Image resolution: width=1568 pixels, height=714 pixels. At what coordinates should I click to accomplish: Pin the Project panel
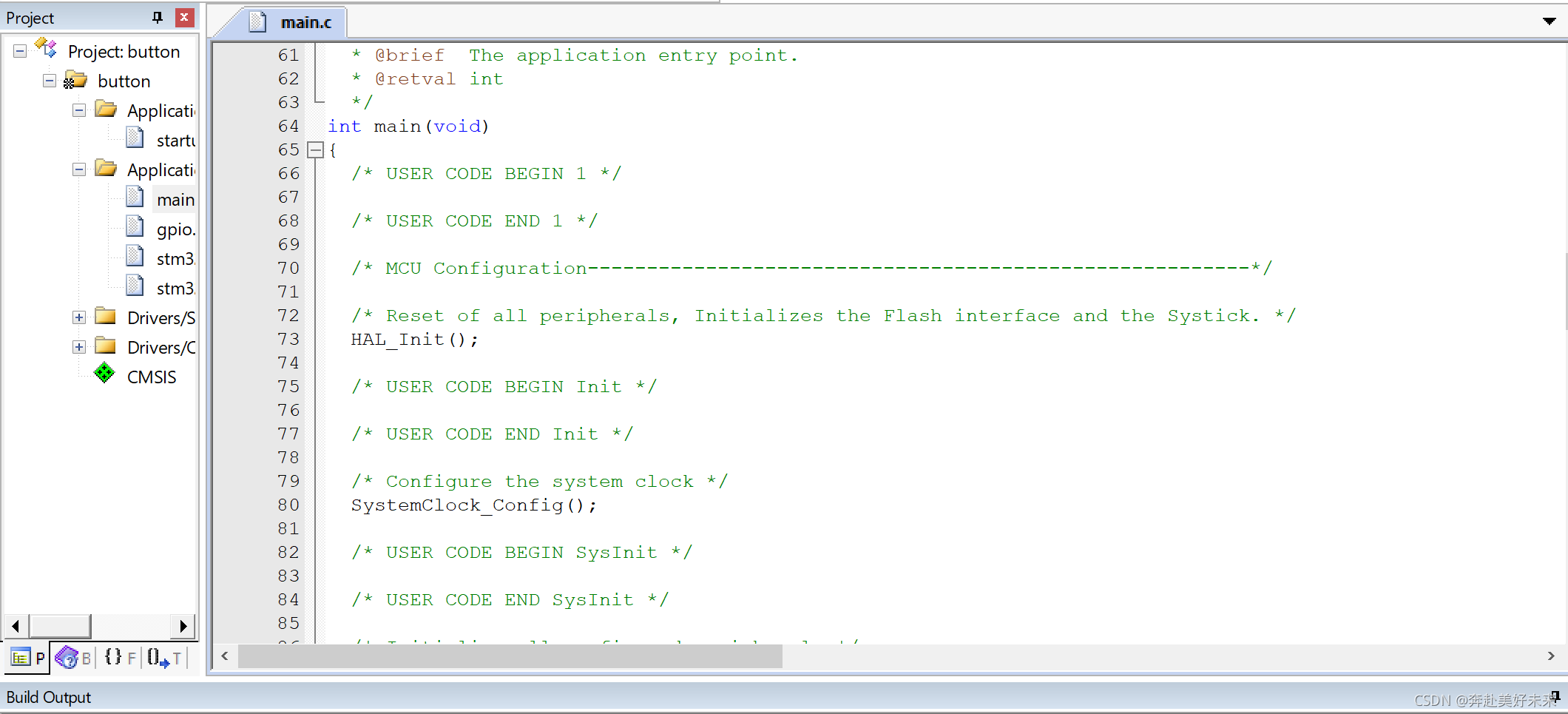[x=157, y=17]
